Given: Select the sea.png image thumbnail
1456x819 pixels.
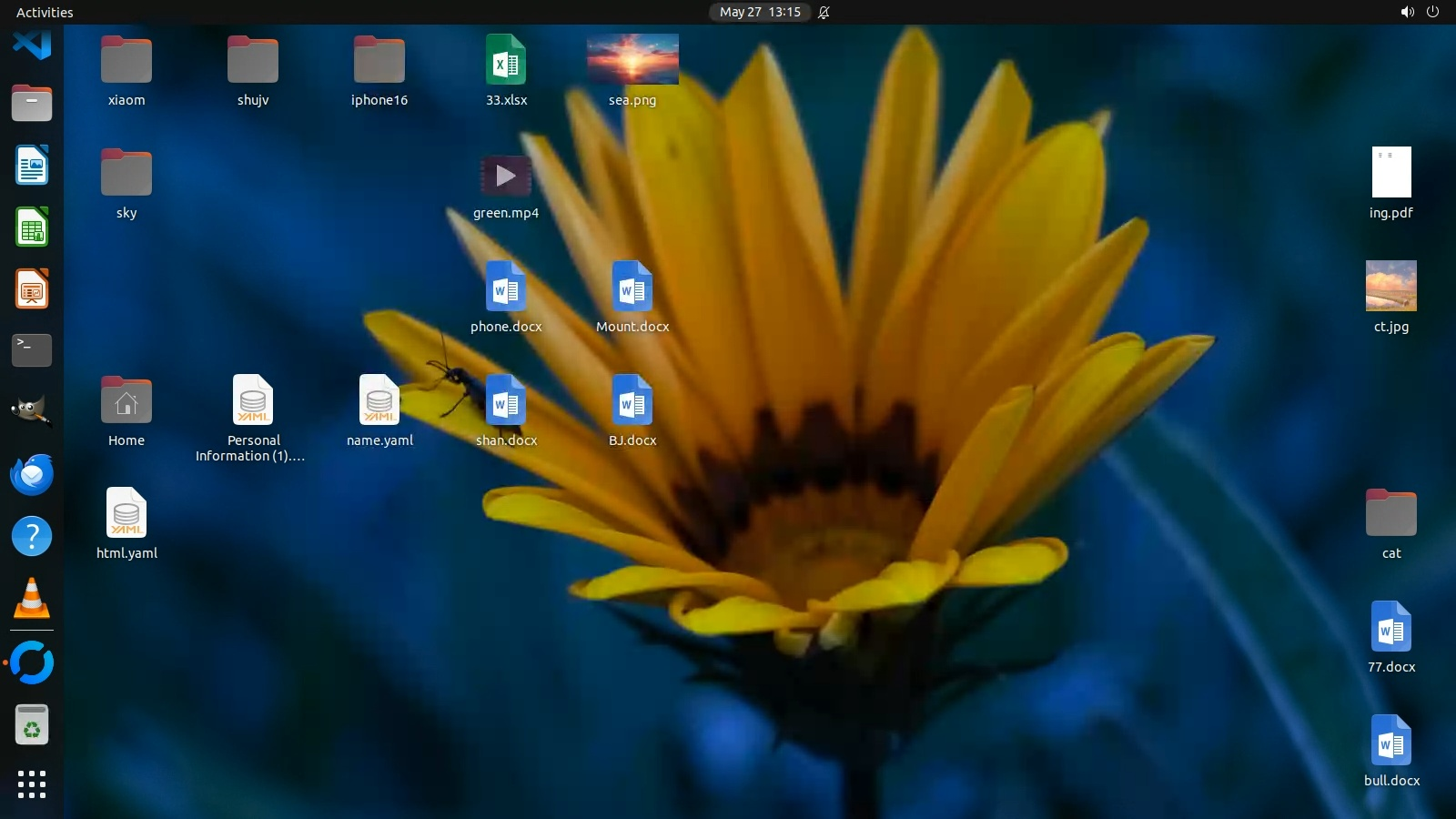Looking at the screenshot, I should (632, 59).
